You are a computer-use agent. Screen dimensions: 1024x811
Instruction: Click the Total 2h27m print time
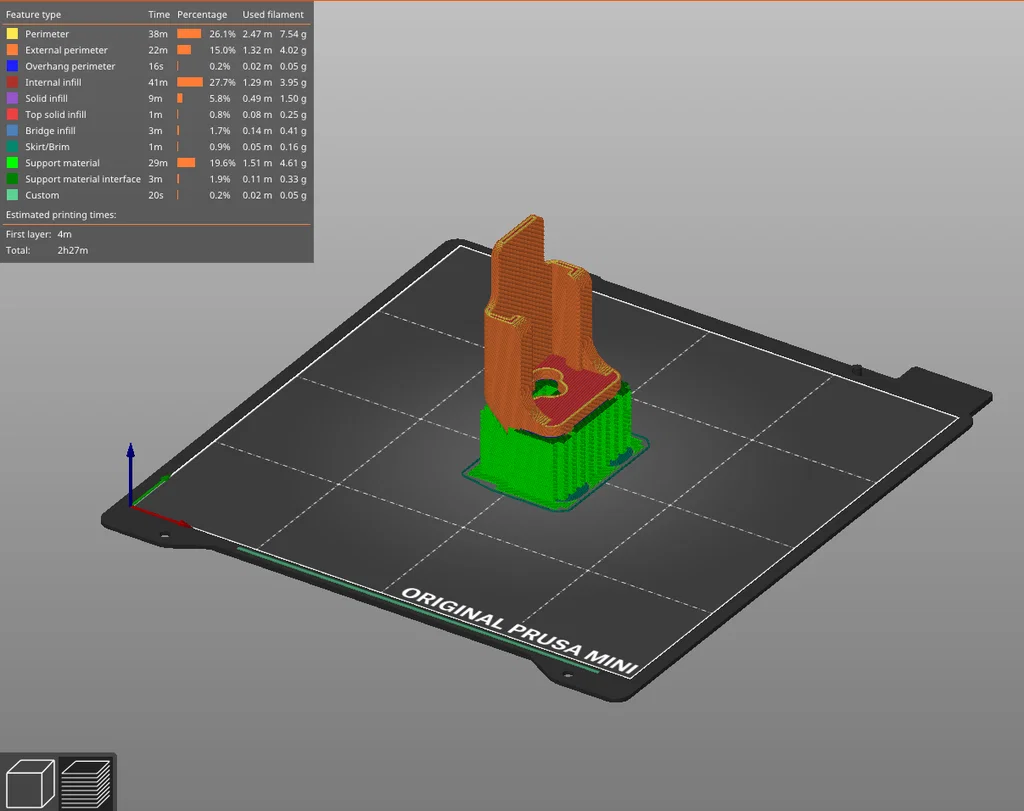click(72, 250)
